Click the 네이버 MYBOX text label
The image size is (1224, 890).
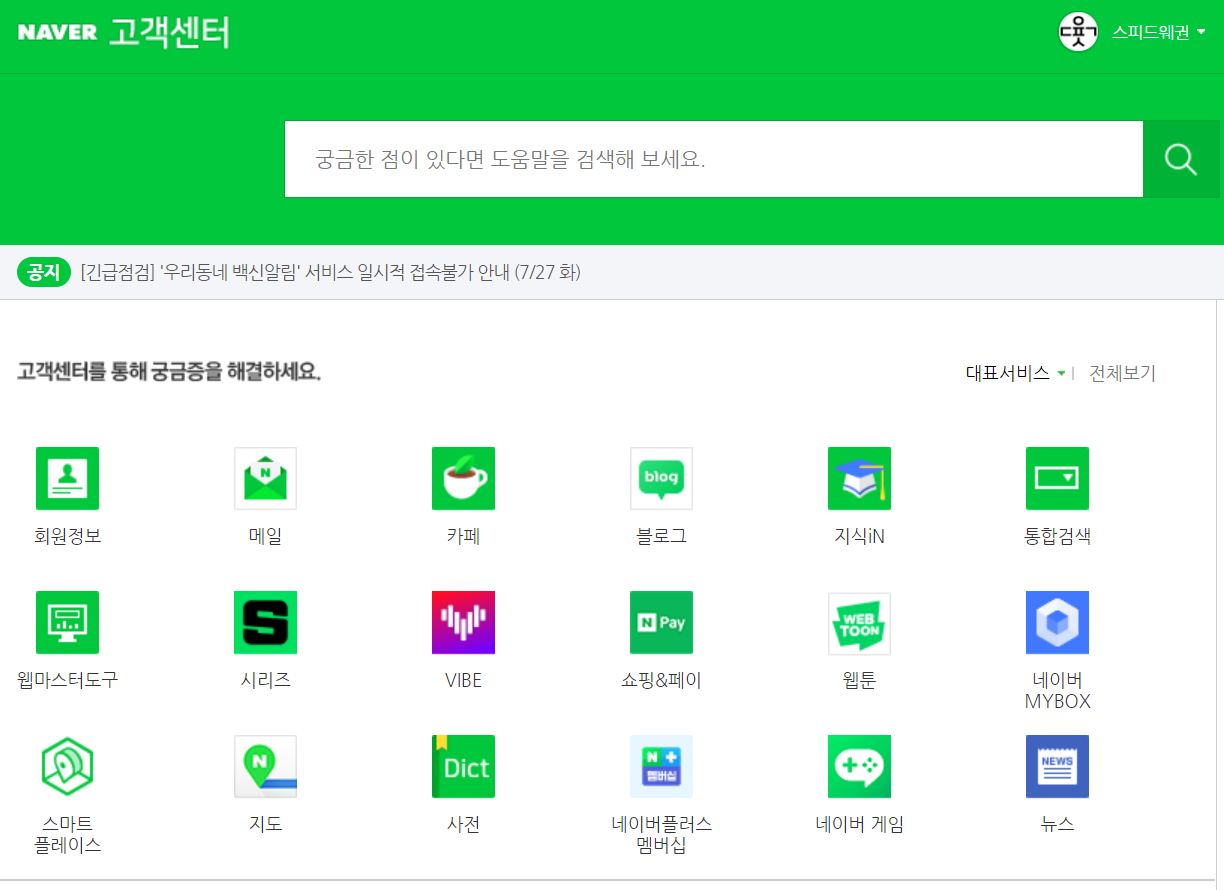1057,691
